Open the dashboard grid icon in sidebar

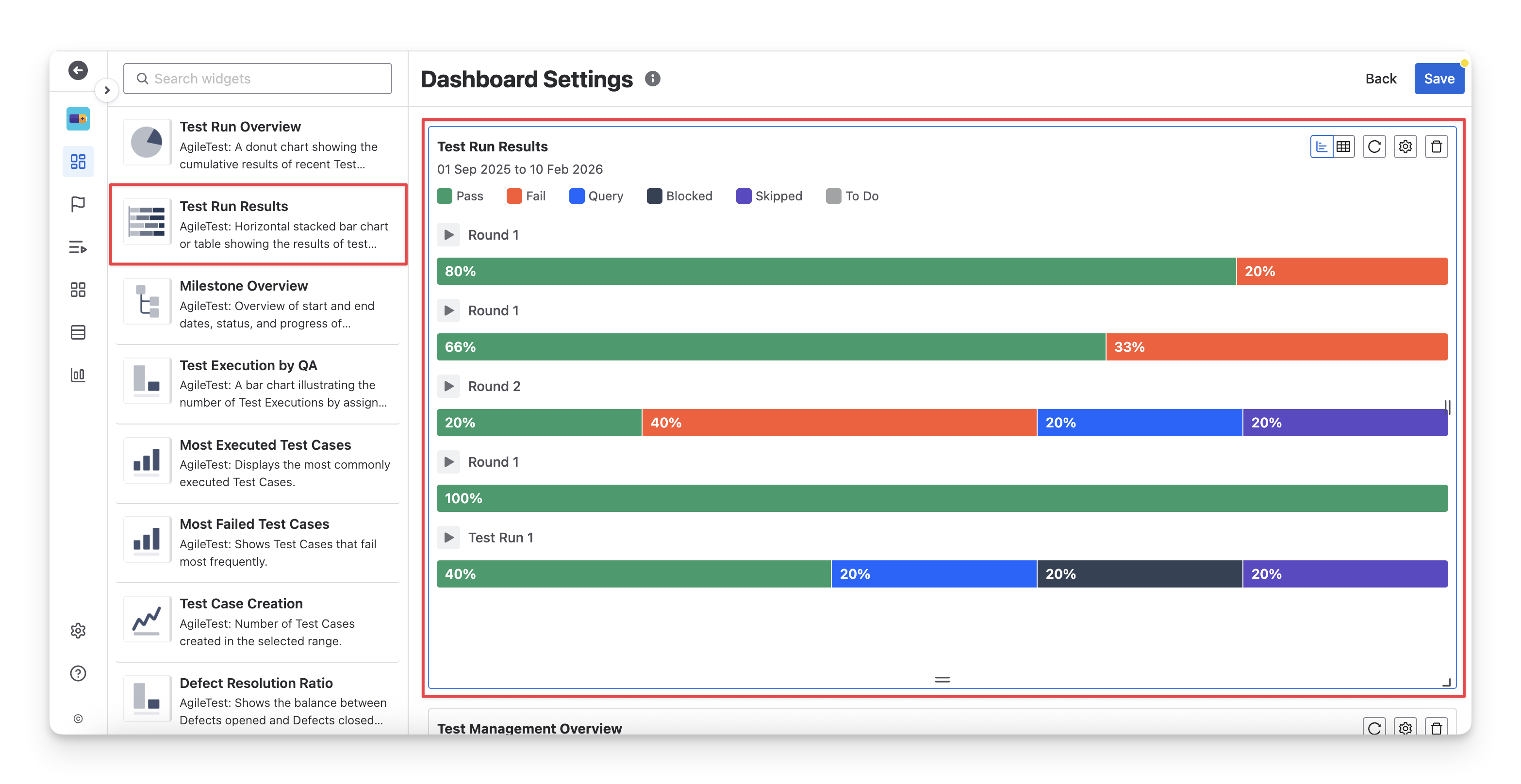pos(78,161)
